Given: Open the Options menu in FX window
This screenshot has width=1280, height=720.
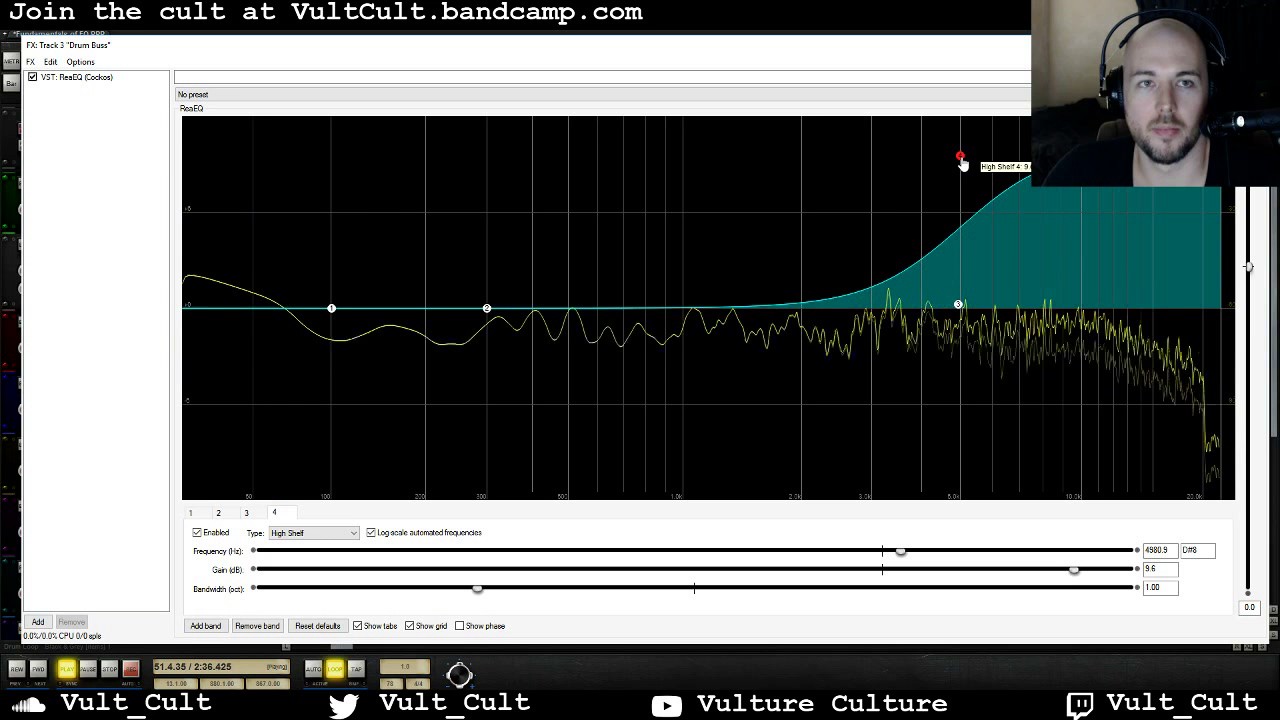Looking at the screenshot, I should coord(80,62).
